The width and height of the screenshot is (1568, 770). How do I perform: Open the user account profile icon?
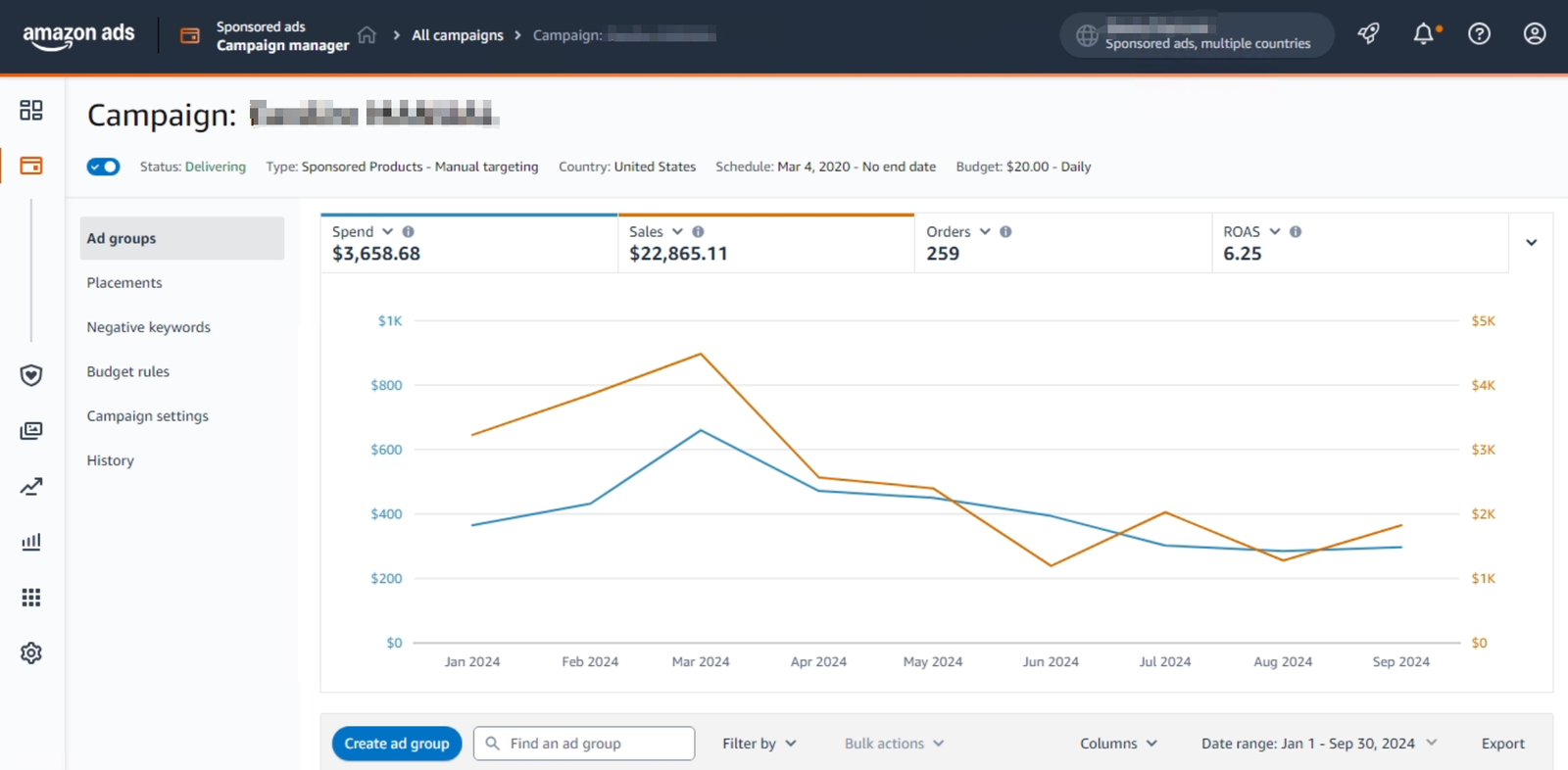point(1534,34)
